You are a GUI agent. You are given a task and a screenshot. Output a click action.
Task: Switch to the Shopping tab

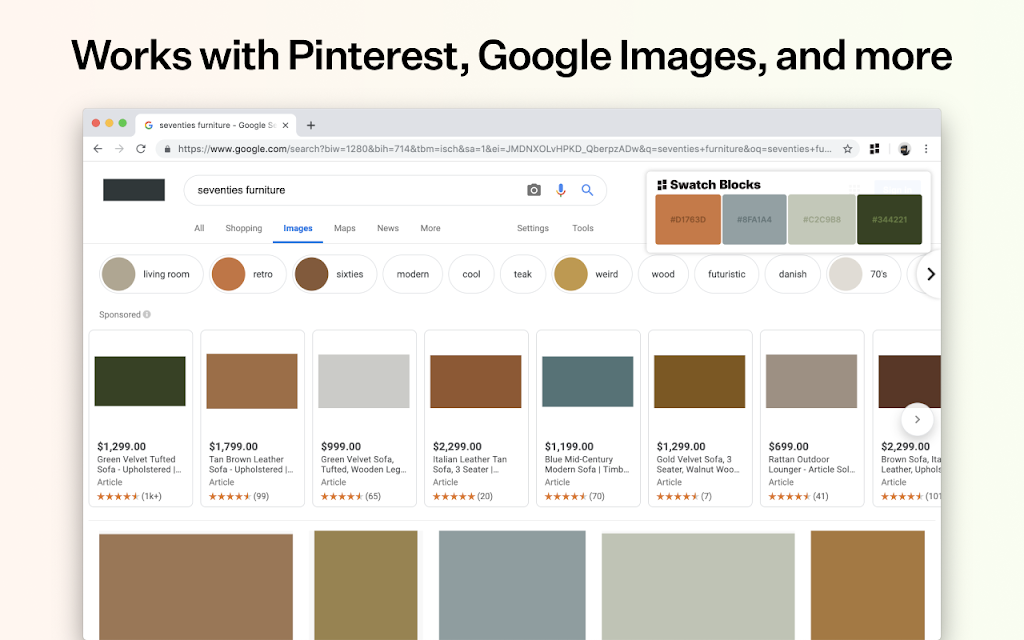[x=244, y=228]
